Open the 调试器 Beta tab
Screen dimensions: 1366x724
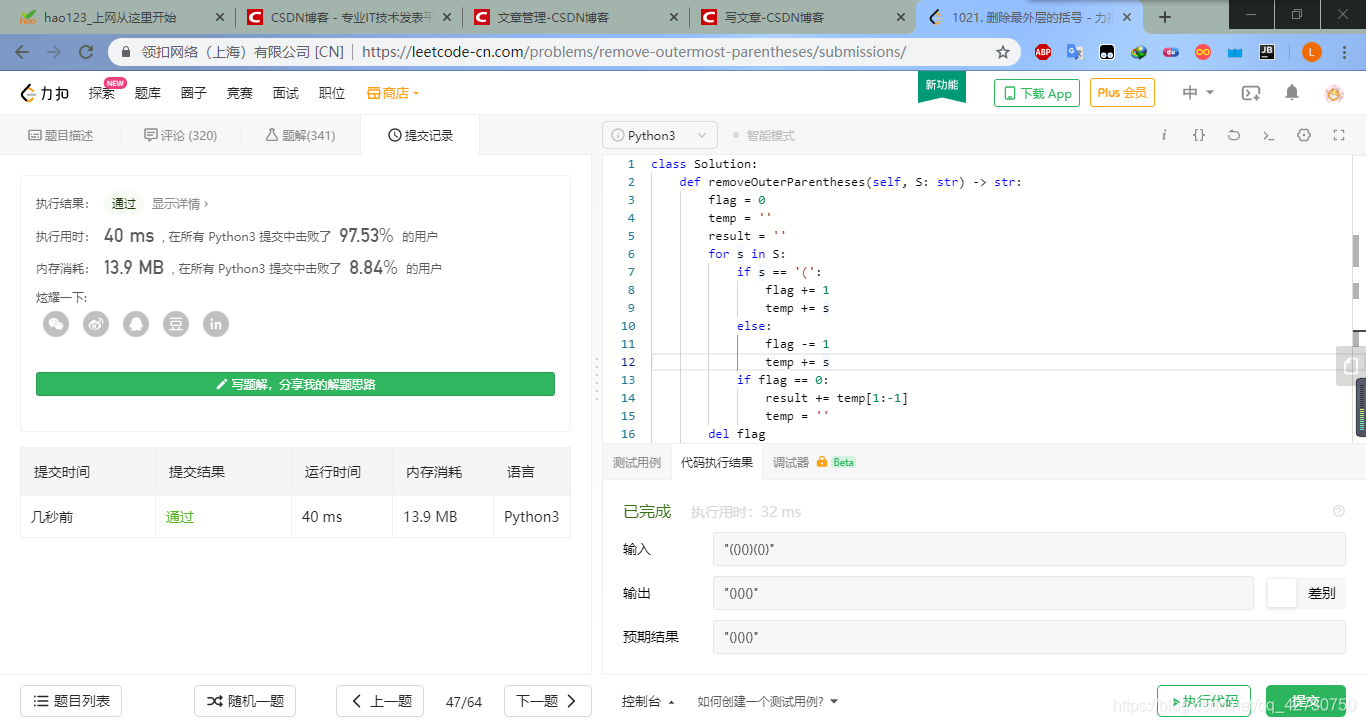[x=813, y=462]
